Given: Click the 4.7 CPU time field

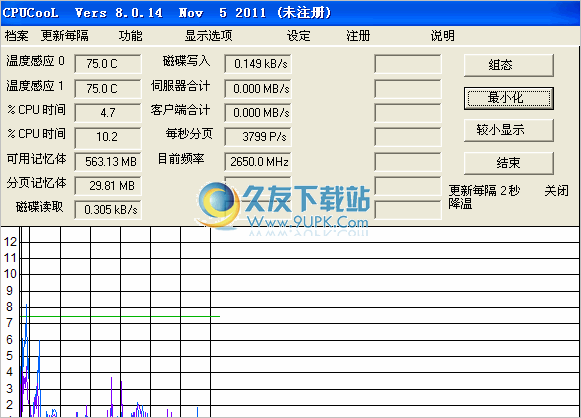Looking at the screenshot, I should click(108, 112).
